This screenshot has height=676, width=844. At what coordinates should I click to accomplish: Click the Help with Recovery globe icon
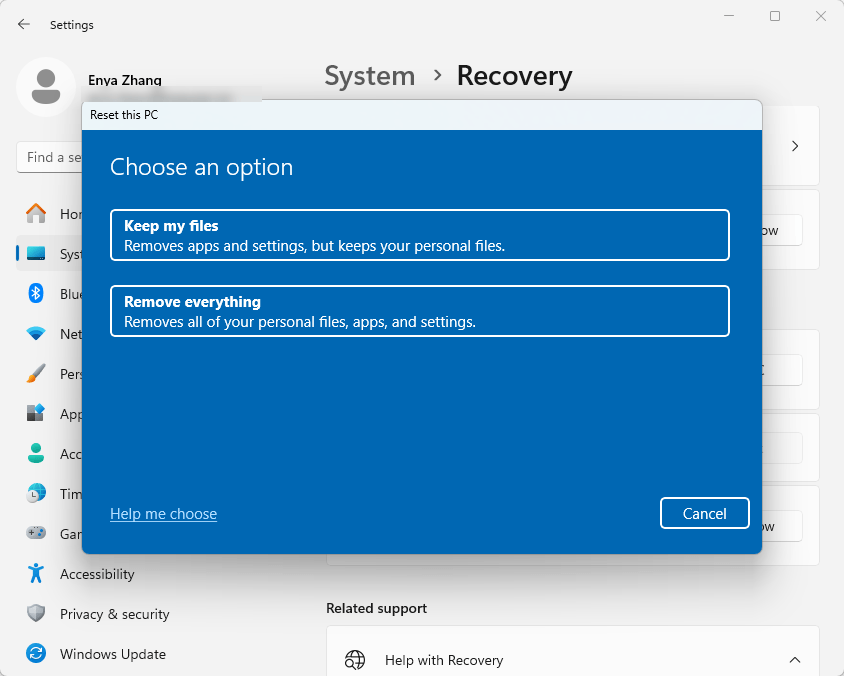coord(355,660)
